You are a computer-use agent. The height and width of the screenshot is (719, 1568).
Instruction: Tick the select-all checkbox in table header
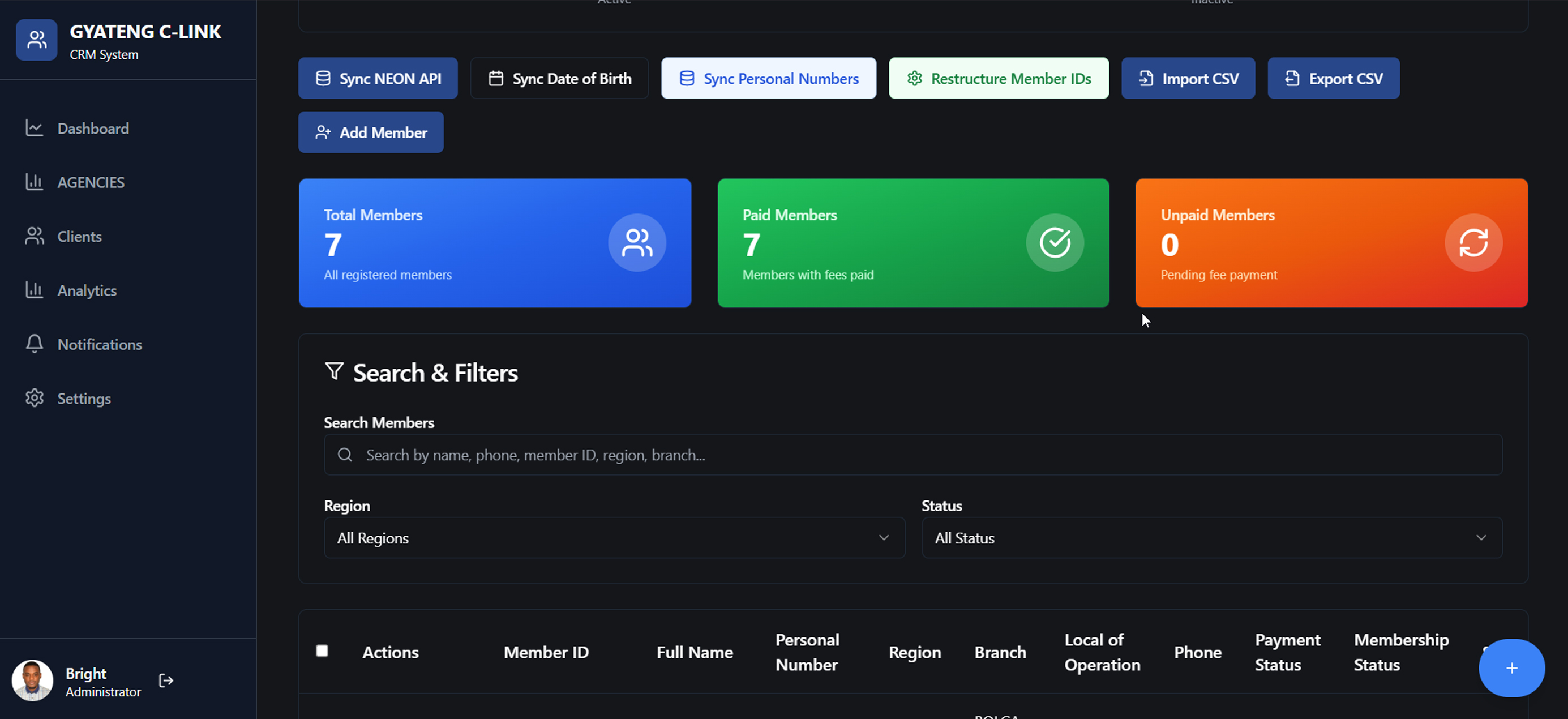(x=322, y=651)
